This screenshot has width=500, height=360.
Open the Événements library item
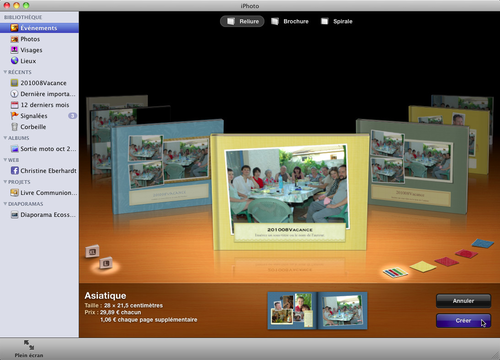point(39,28)
